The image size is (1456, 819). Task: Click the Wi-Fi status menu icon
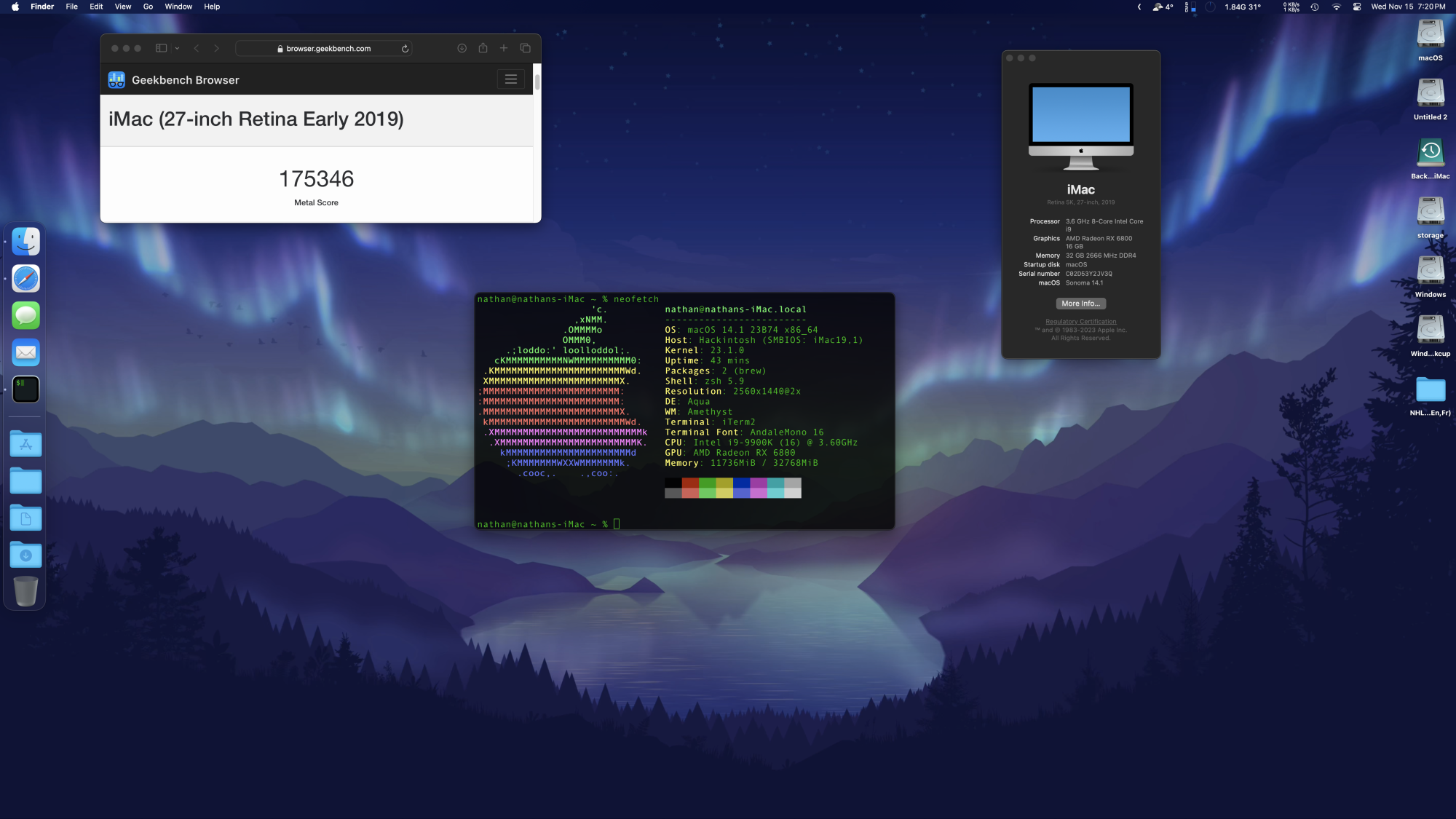1336,7
